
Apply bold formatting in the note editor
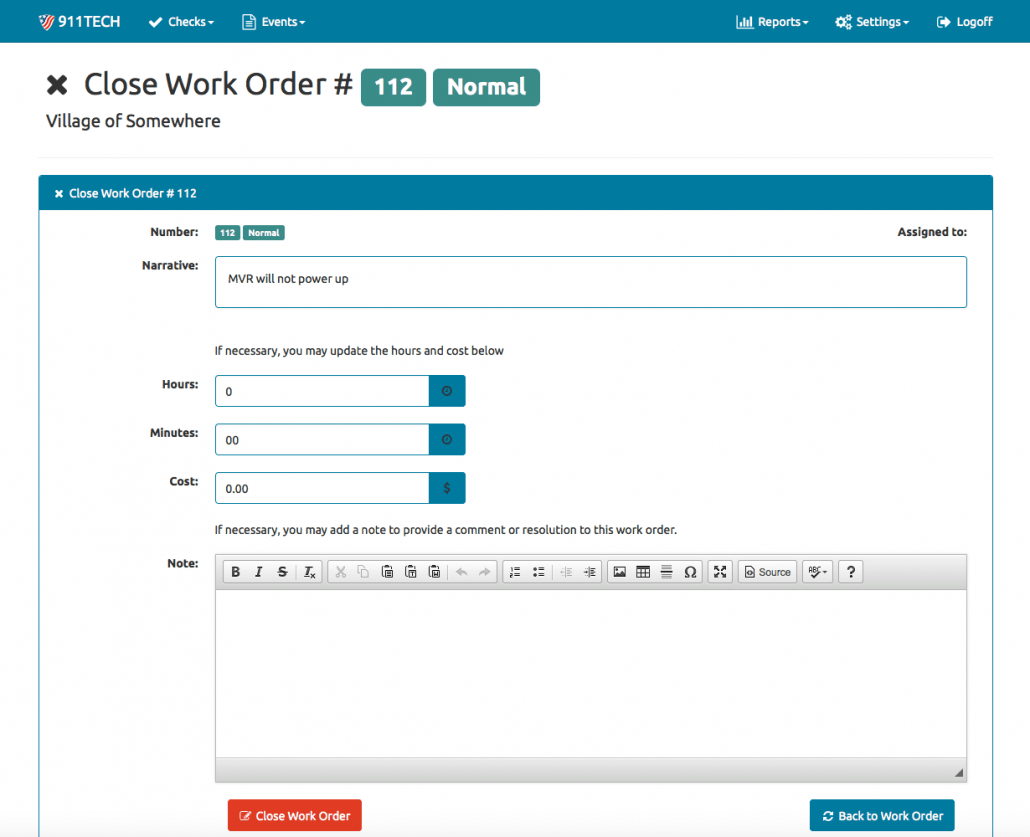point(236,571)
